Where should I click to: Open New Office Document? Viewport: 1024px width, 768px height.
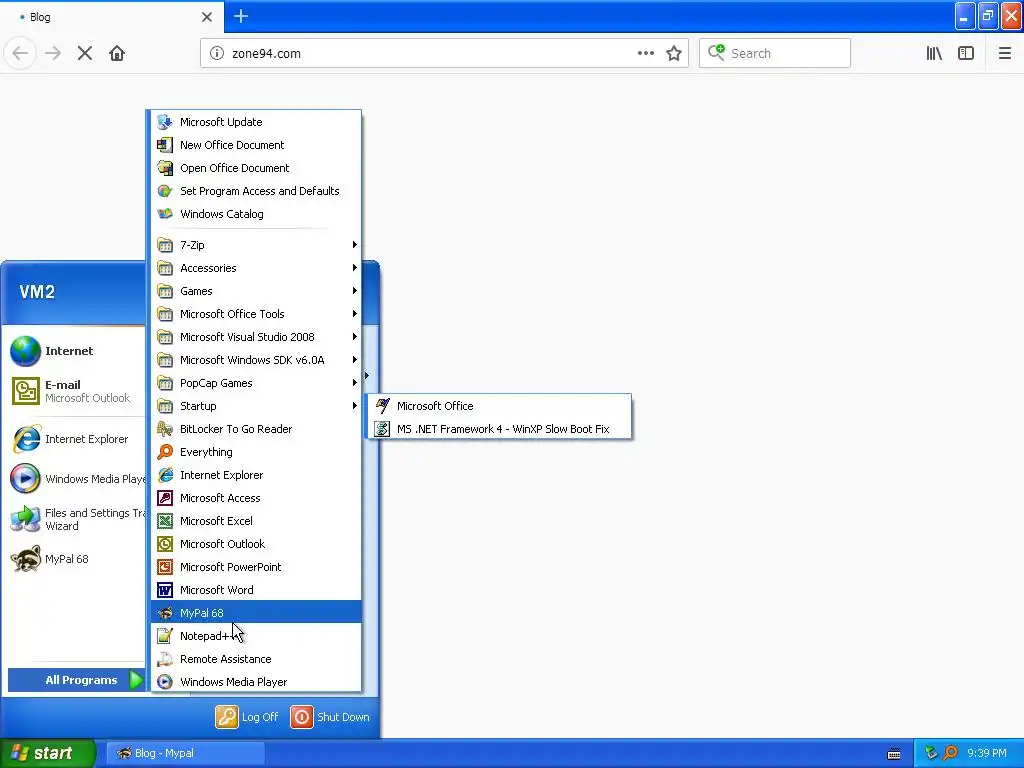pyautogui.click(x=256, y=145)
